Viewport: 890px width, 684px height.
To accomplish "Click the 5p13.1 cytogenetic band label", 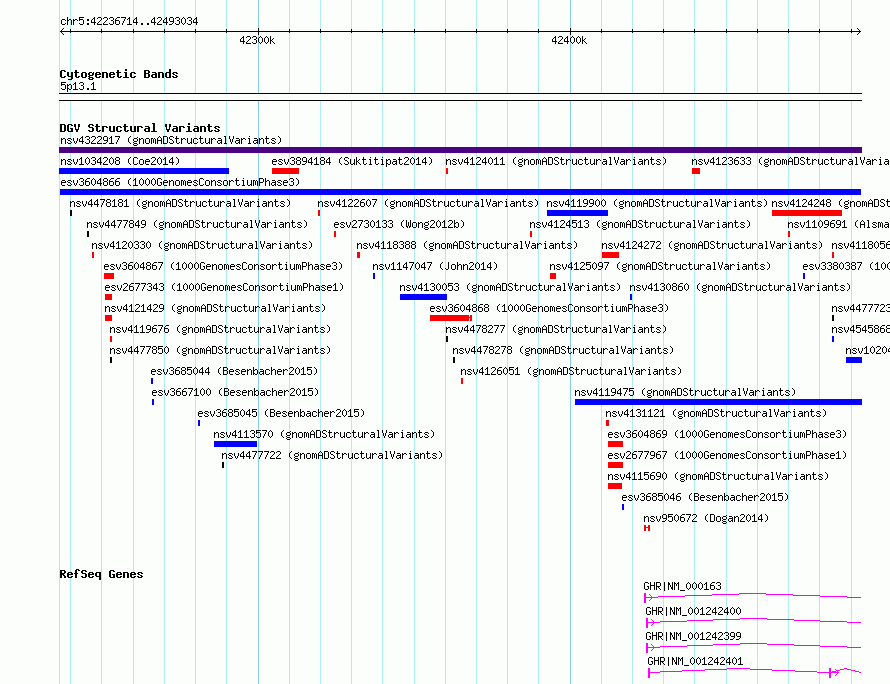I will (x=78, y=86).
